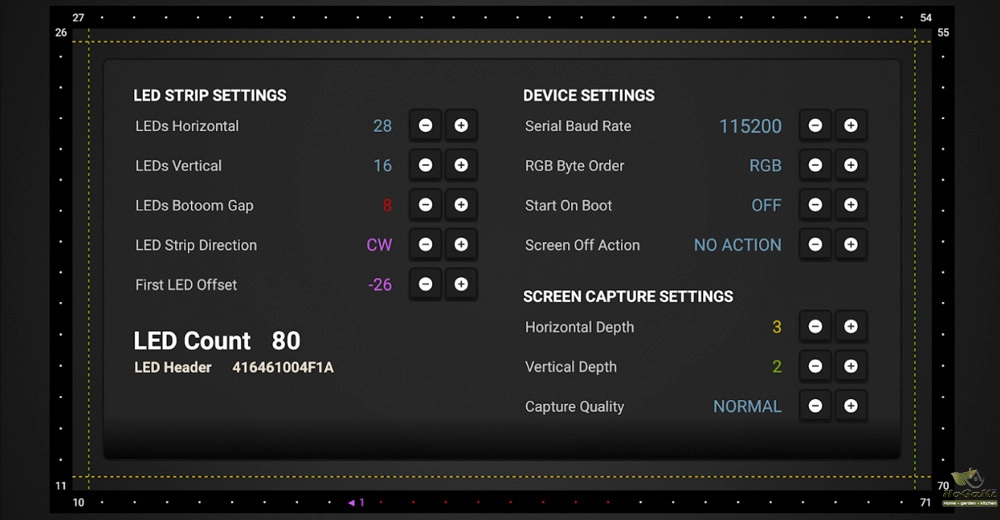Lower Serial Baud Rate with minus
The height and width of the screenshot is (520, 1000).
[815, 126]
